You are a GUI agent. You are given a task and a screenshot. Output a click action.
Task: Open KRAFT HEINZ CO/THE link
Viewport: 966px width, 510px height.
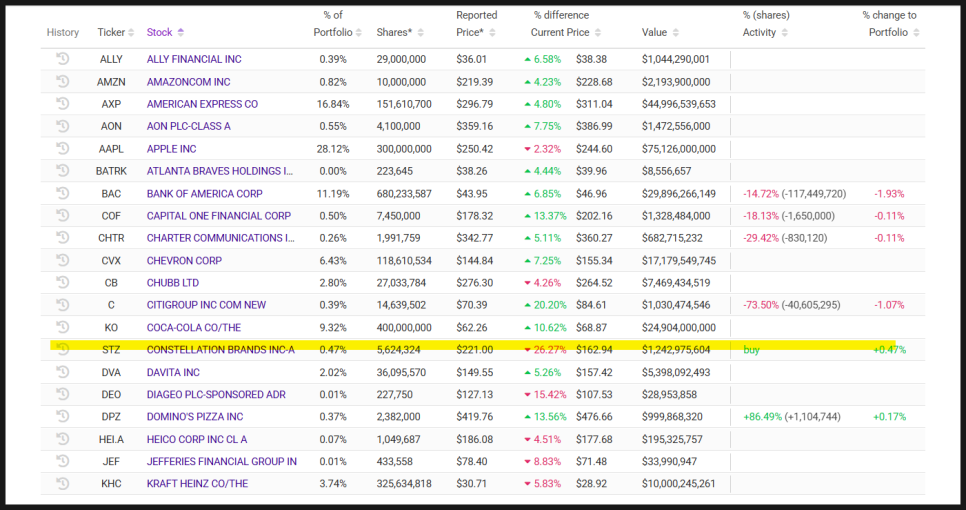click(x=197, y=484)
